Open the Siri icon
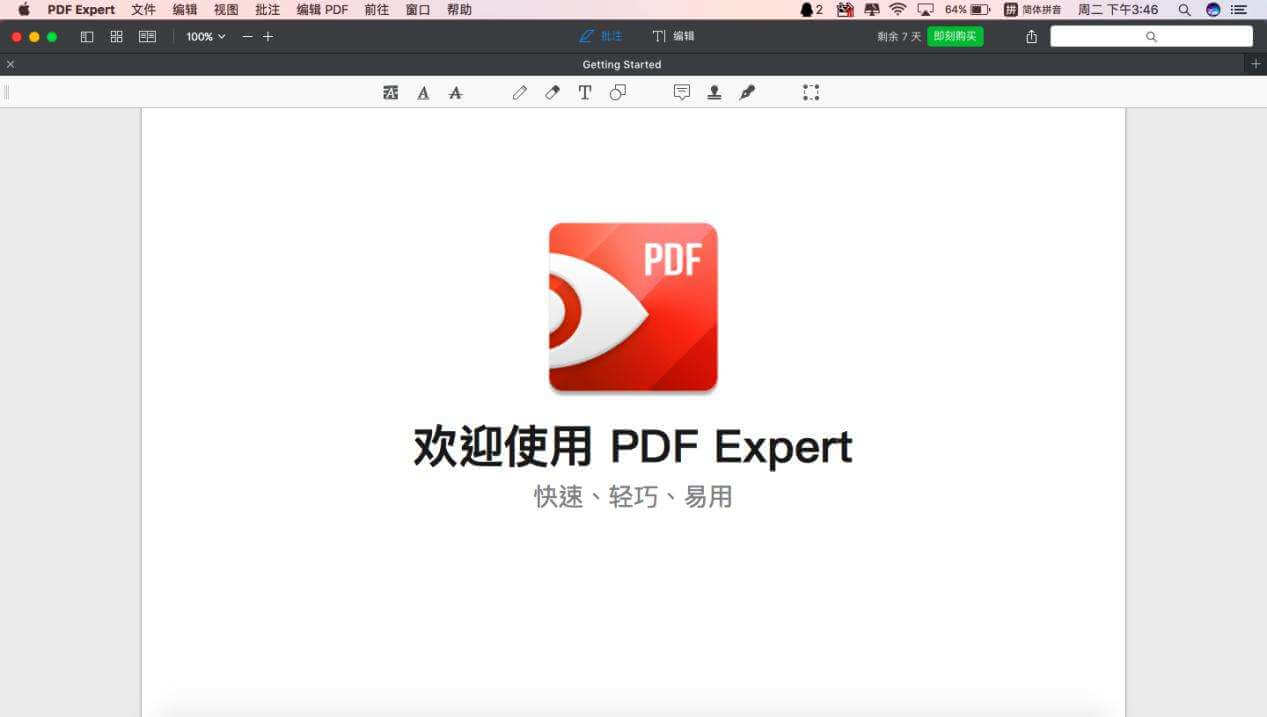The image size is (1267, 717). tap(1213, 9)
